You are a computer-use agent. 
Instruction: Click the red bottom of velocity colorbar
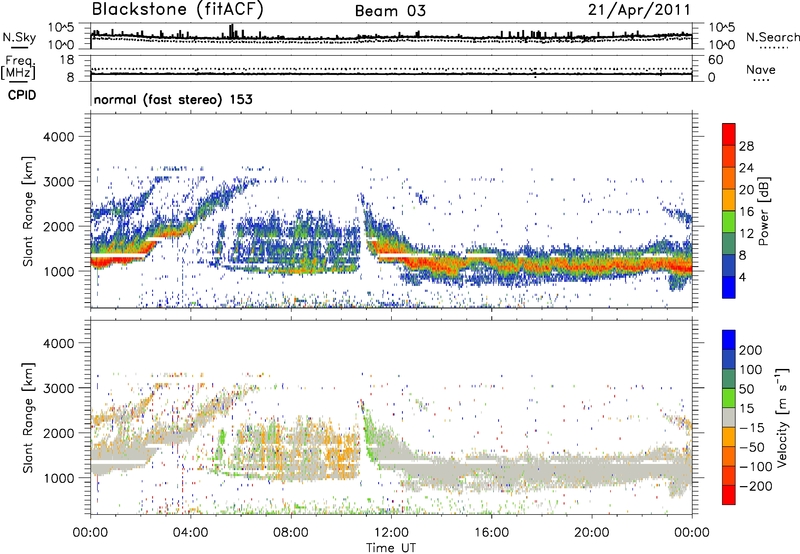click(x=729, y=495)
